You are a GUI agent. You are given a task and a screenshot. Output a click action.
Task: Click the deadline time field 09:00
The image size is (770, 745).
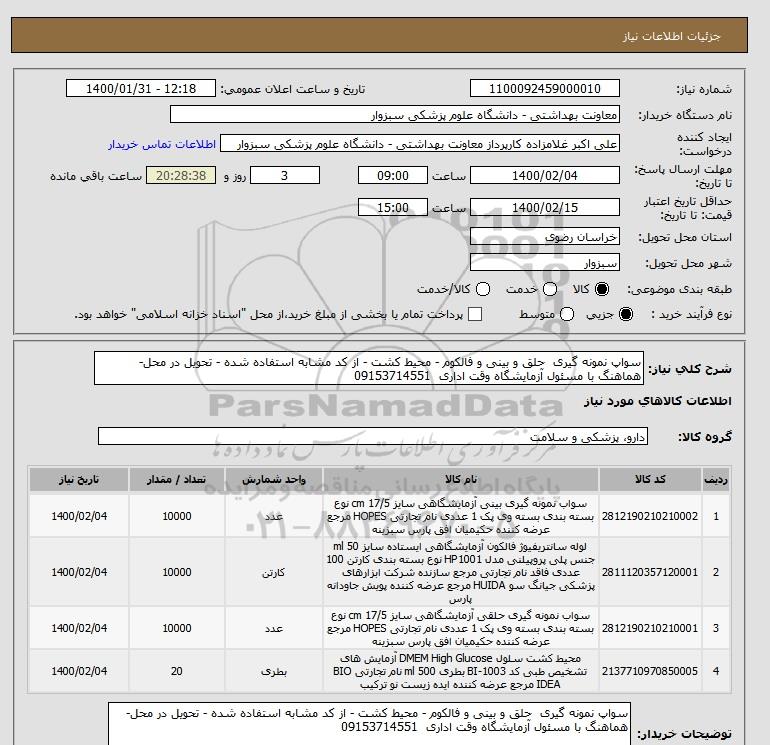coord(393,175)
